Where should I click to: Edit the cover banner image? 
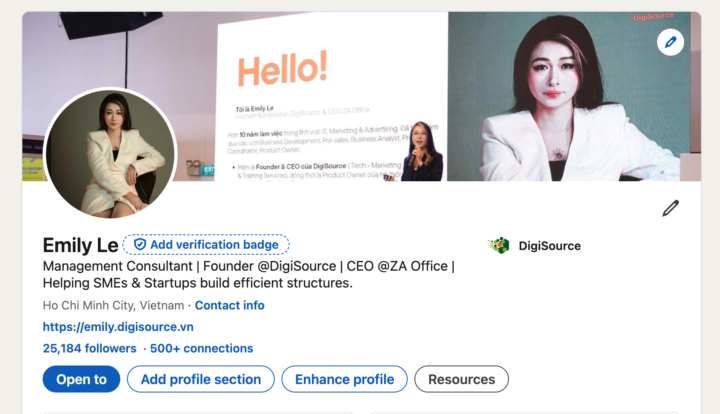[x=670, y=42]
